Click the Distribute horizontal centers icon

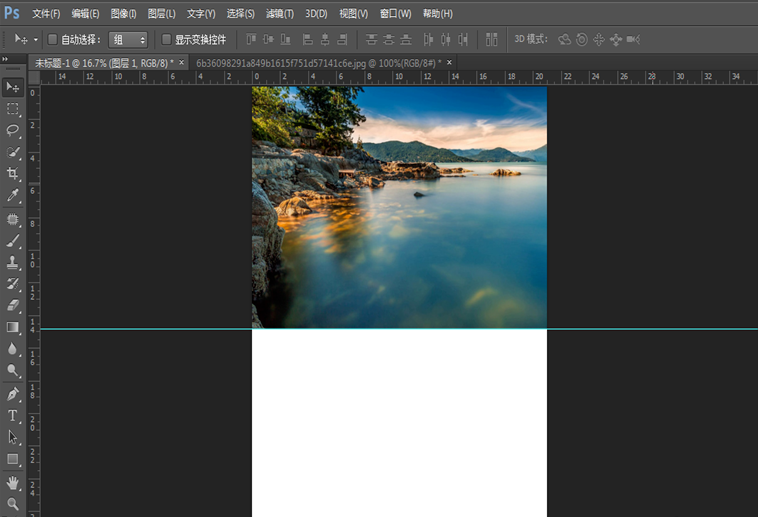click(x=446, y=39)
